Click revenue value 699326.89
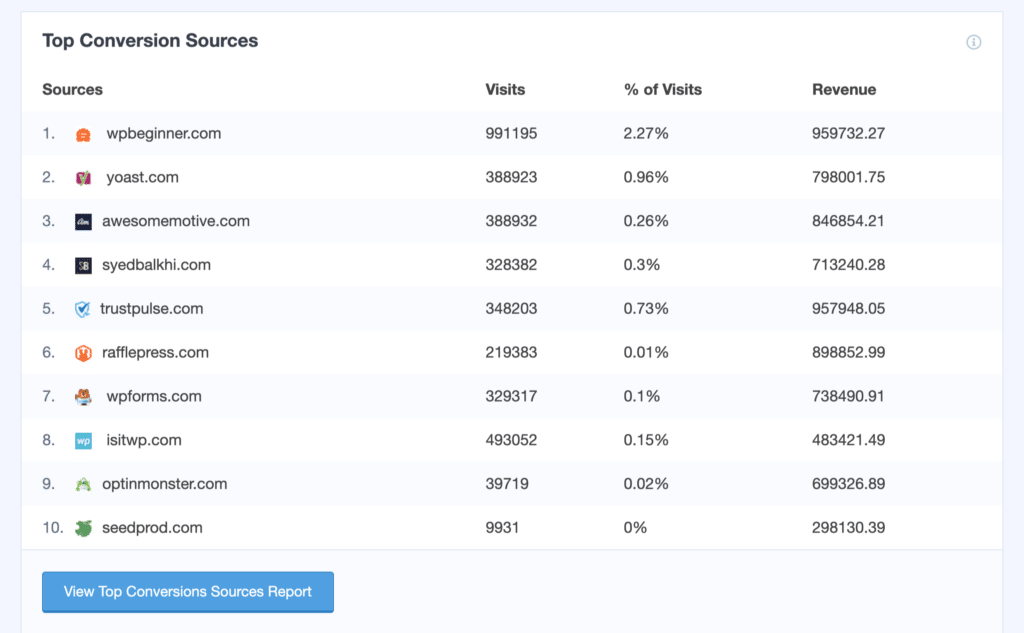This screenshot has width=1024, height=633. coord(848,484)
